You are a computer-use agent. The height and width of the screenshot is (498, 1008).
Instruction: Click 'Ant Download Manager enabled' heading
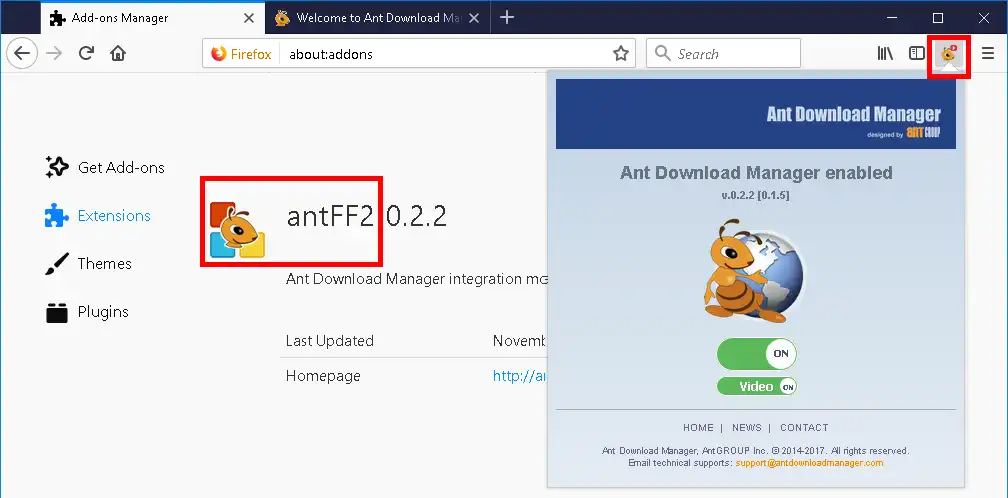(756, 173)
